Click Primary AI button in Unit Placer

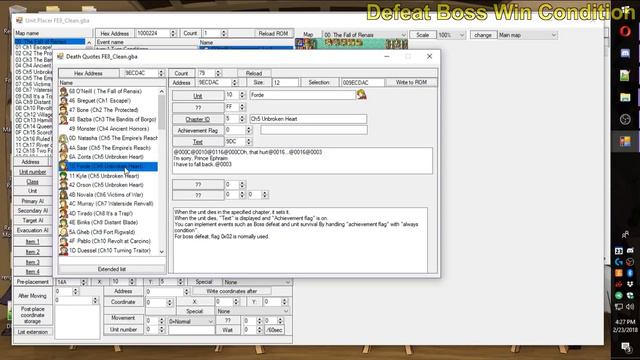[32, 201]
